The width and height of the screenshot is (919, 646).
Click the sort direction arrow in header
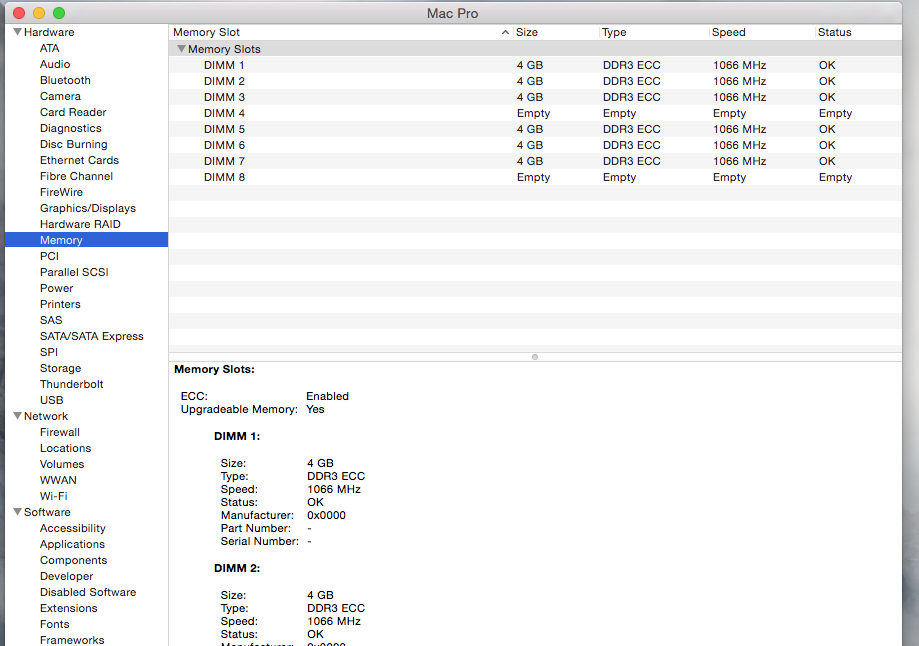click(505, 32)
